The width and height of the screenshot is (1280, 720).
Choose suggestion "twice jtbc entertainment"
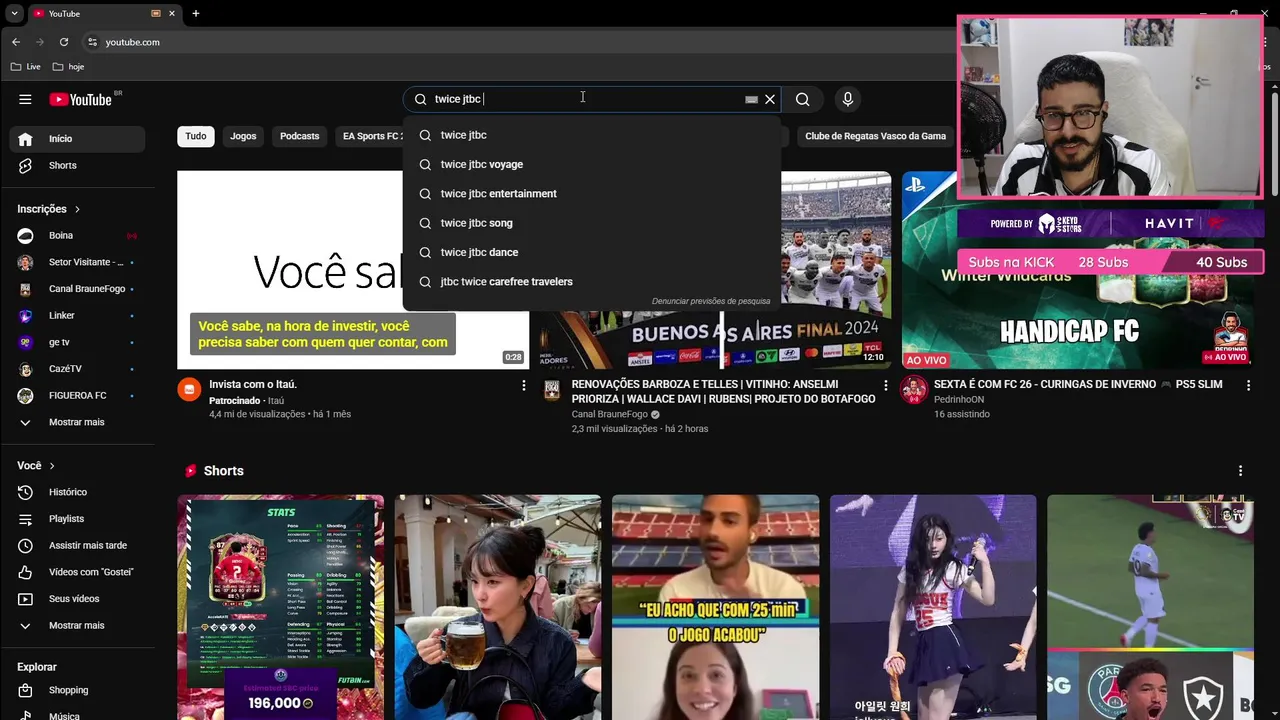pos(592,194)
